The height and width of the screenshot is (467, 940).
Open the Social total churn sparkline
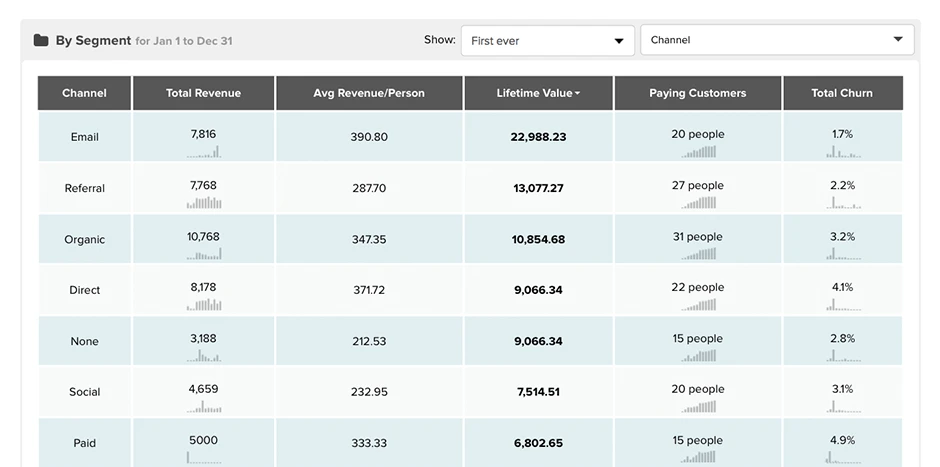point(843,406)
